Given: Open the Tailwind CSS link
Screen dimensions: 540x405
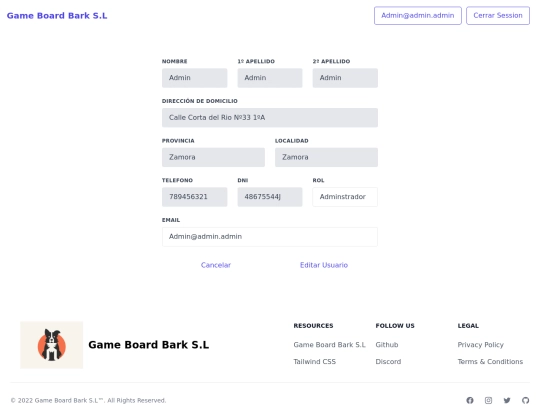Looking at the screenshot, I should 315,362.
